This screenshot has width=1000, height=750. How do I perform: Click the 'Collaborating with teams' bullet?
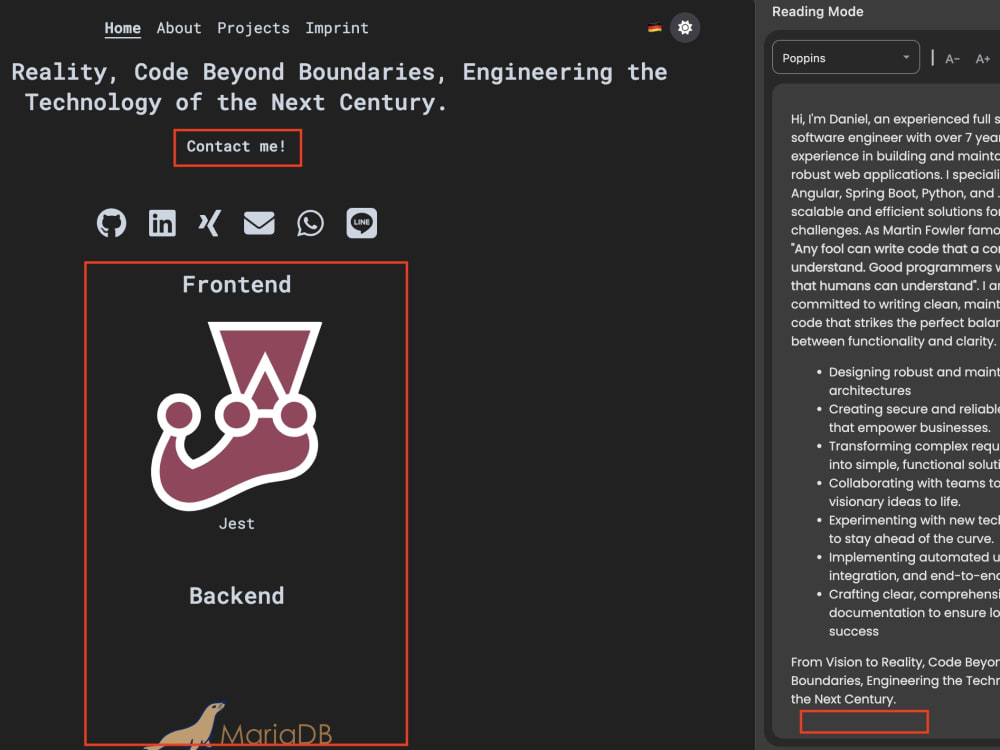[914, 492]
